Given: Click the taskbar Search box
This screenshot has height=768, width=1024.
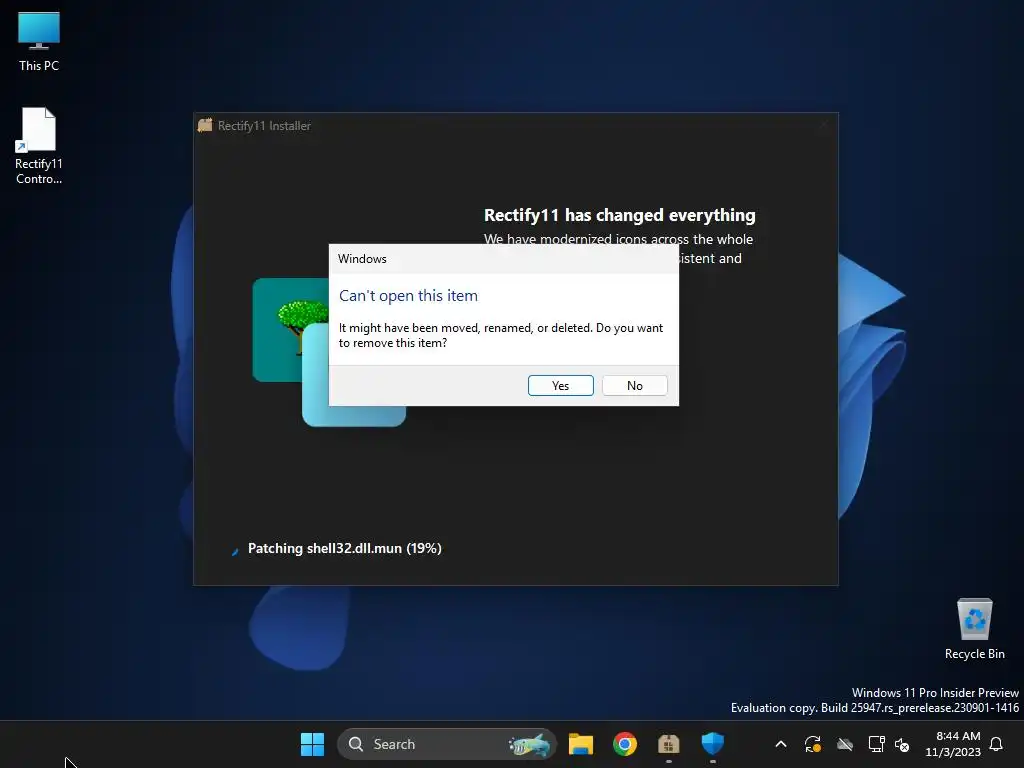Looking at the screenshot, I should tap(447, 744).
